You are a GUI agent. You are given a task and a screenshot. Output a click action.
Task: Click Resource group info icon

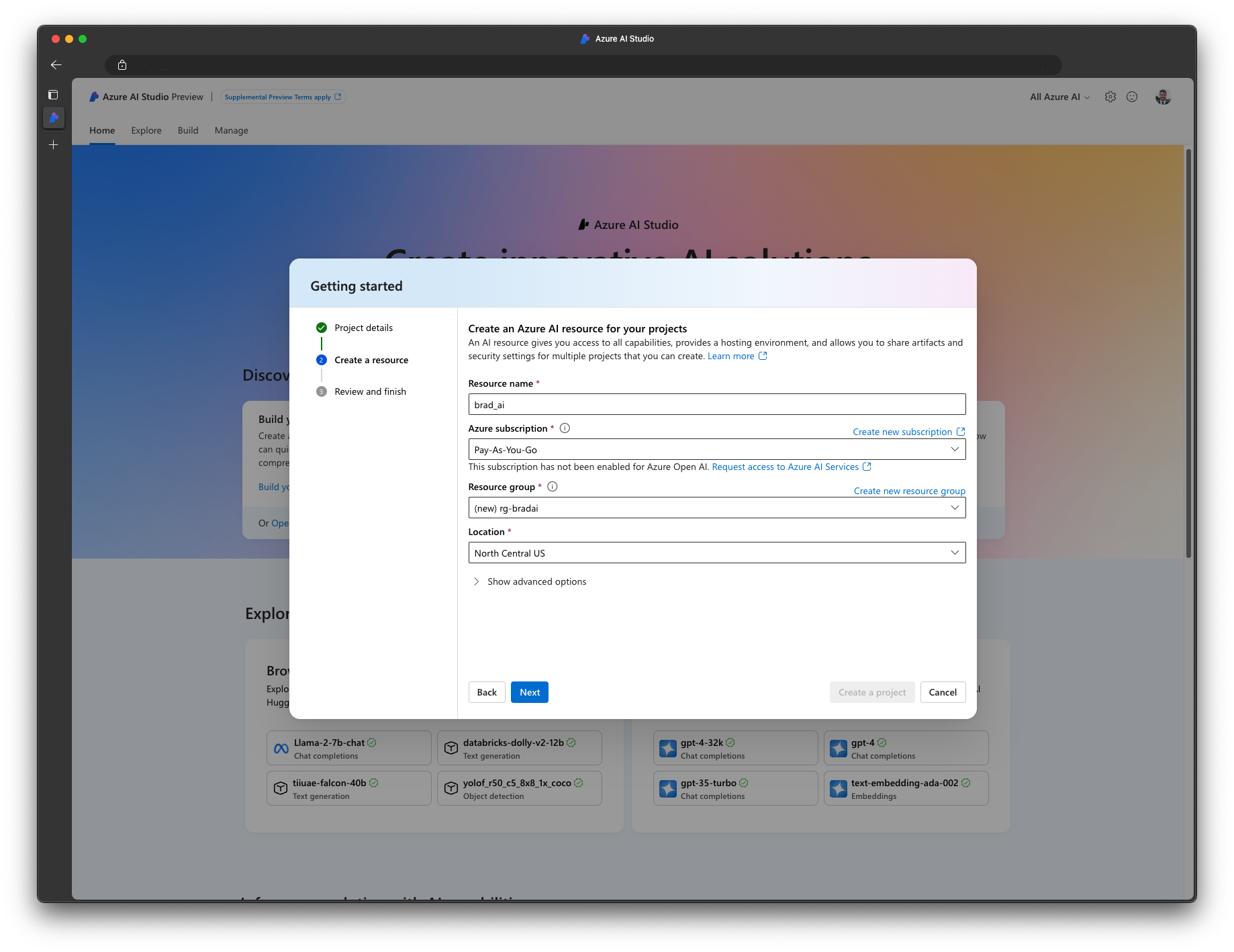click(553, 487)
